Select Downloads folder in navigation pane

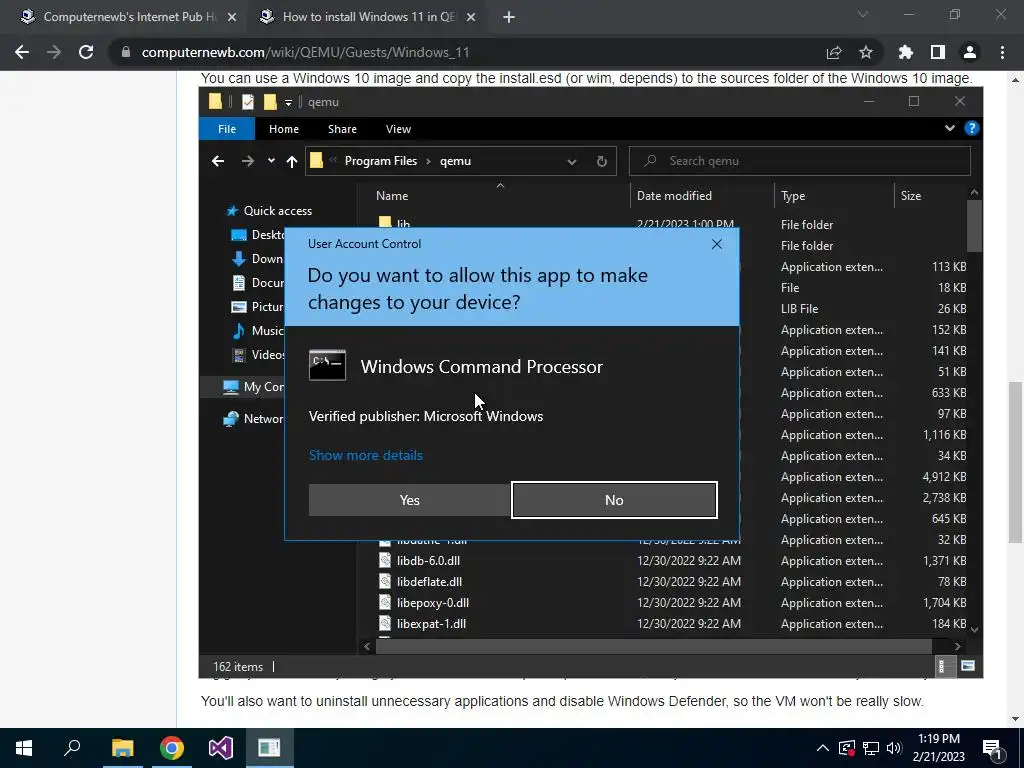[259, 259]
